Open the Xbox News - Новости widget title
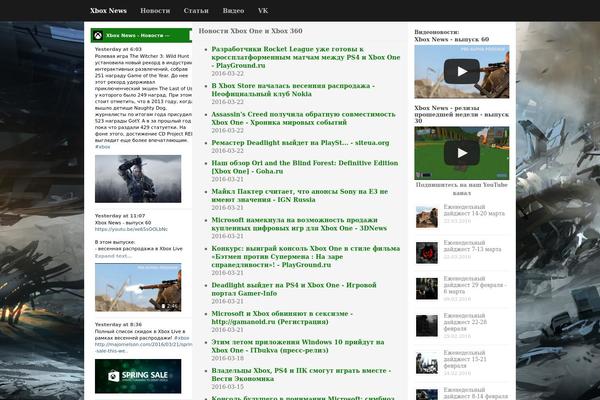 [x=138, y=36]
